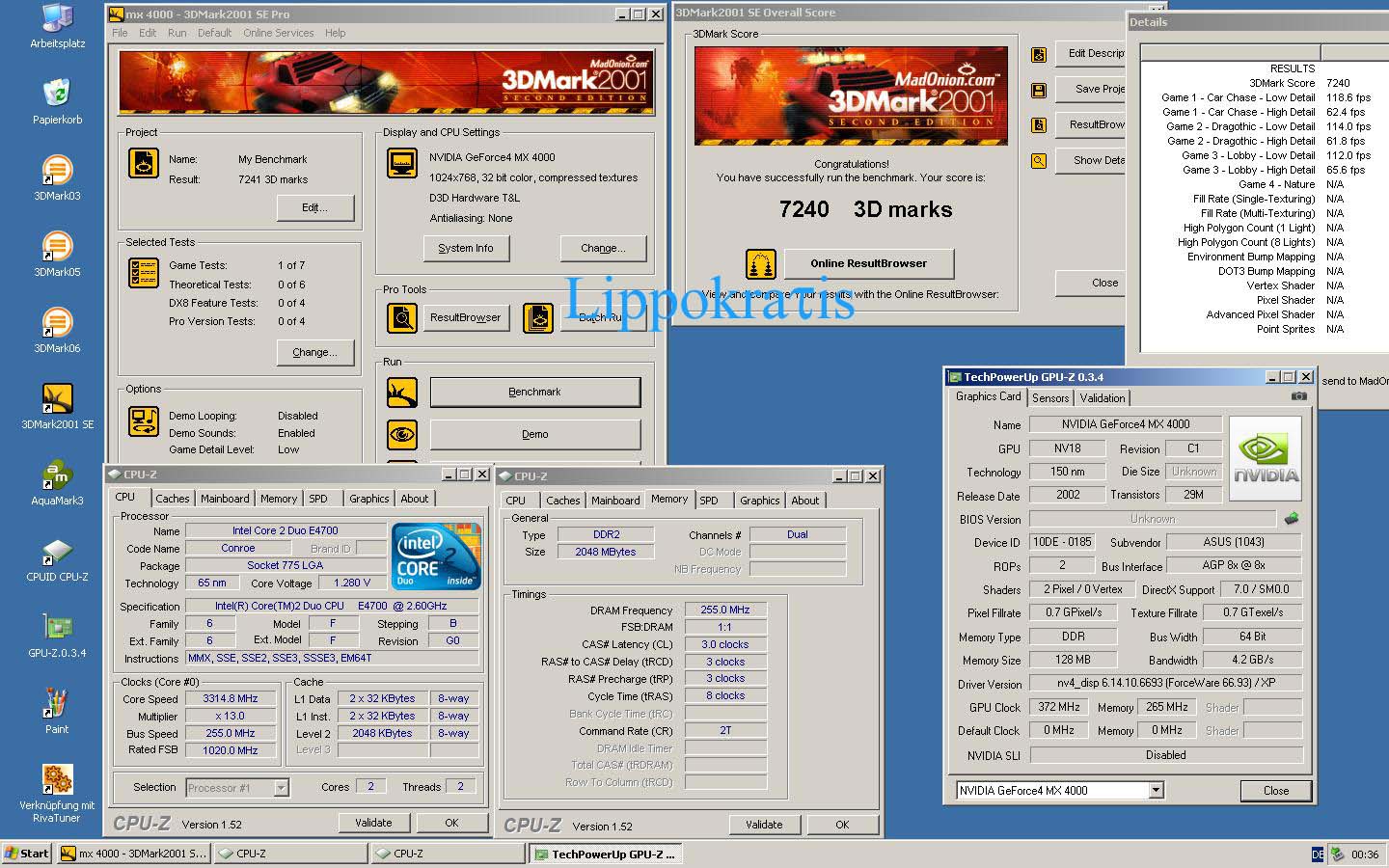Click the NVIDIA logo in GPU-Z
1389x868 pixels.
point(1266,458)
